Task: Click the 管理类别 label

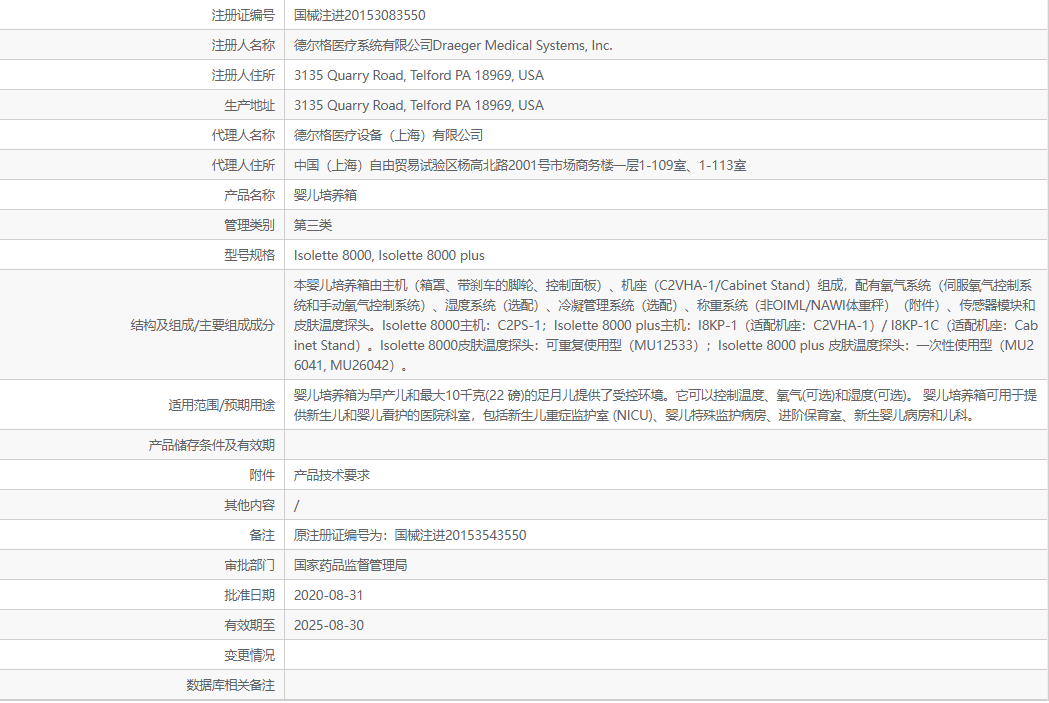Action: pos(249,225)
